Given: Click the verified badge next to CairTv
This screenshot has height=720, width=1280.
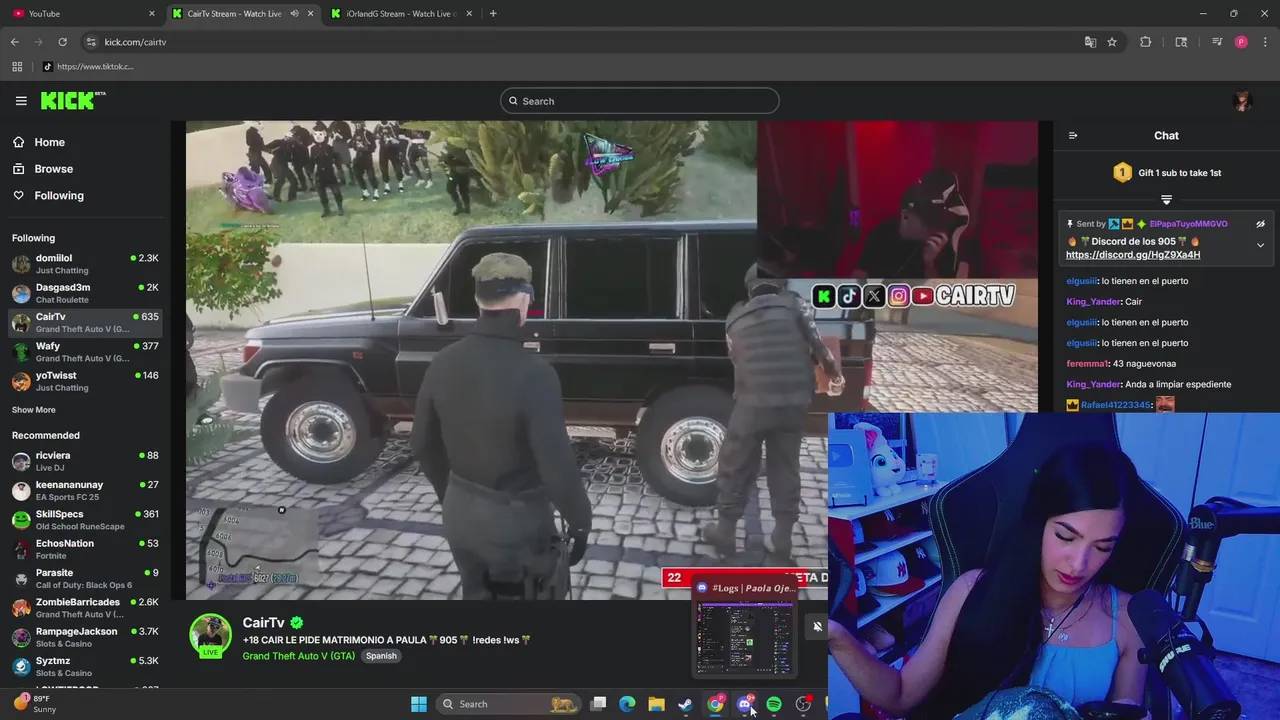Looking at the screenshot, I should point(297,623).
